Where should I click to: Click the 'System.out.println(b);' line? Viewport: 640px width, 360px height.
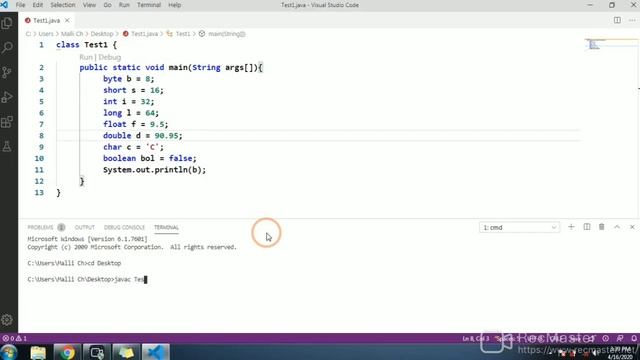pos(154,170)
